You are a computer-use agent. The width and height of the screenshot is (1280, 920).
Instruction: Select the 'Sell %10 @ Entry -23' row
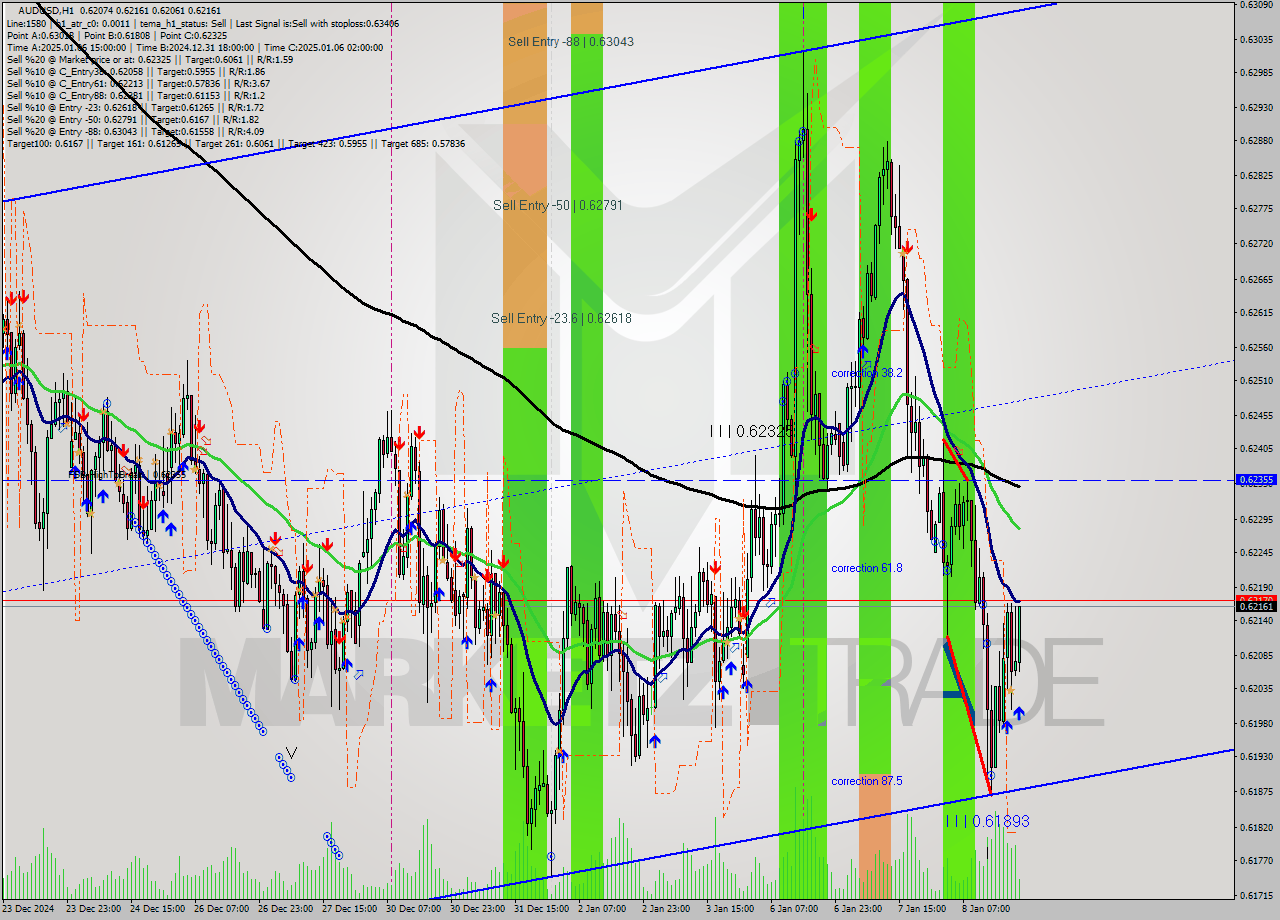coord(136,108)
